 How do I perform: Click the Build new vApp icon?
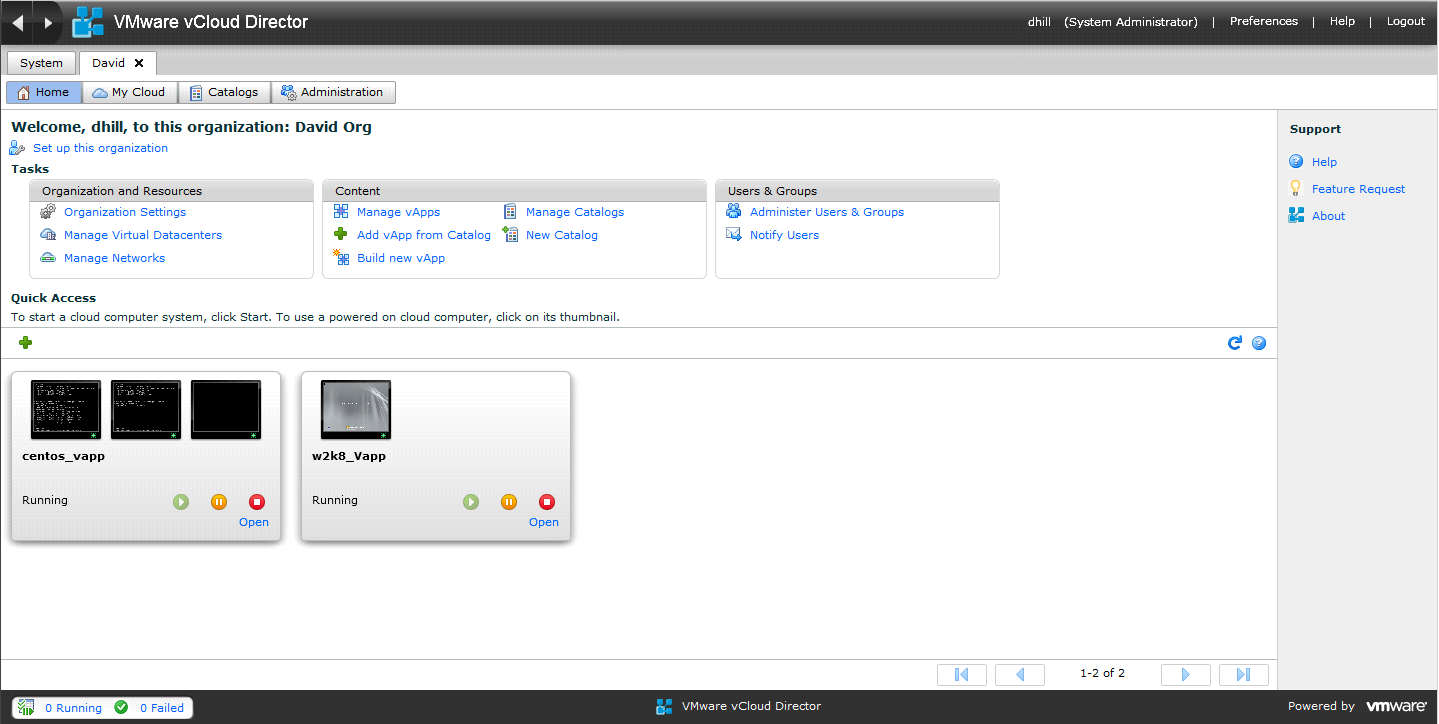coord(341,257)
